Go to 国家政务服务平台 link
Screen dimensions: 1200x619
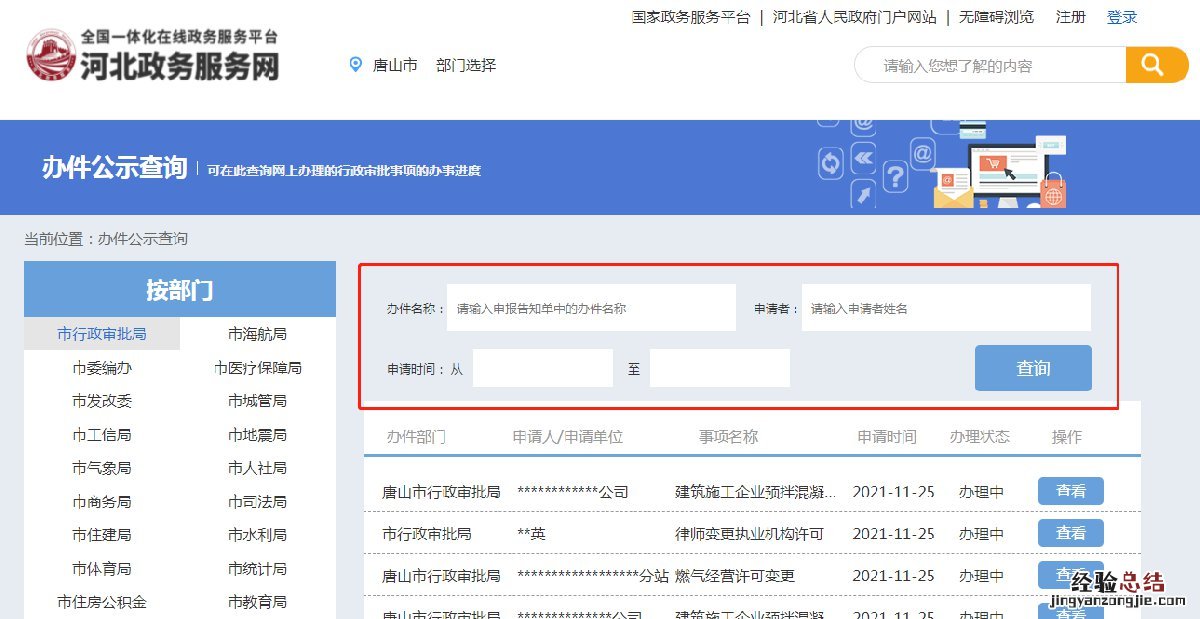[691, 17]
